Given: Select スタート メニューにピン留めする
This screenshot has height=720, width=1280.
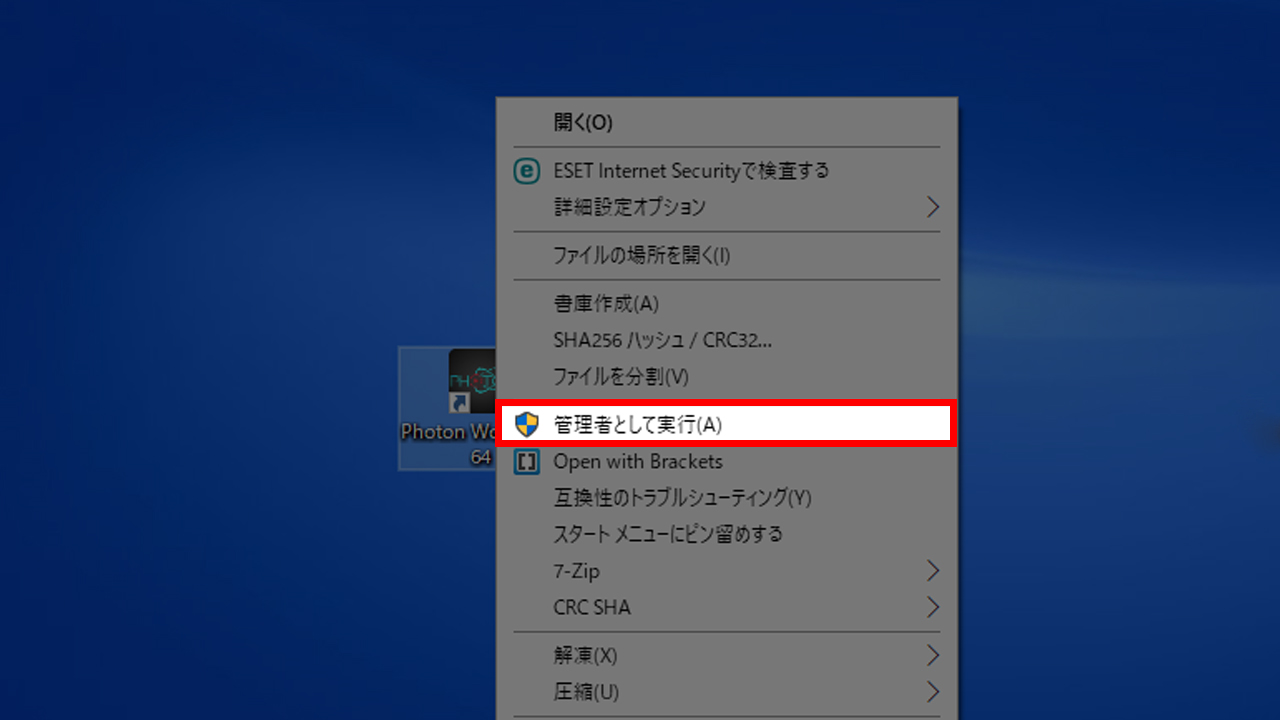Looking at the screenshot, I should tap(667, 534).
